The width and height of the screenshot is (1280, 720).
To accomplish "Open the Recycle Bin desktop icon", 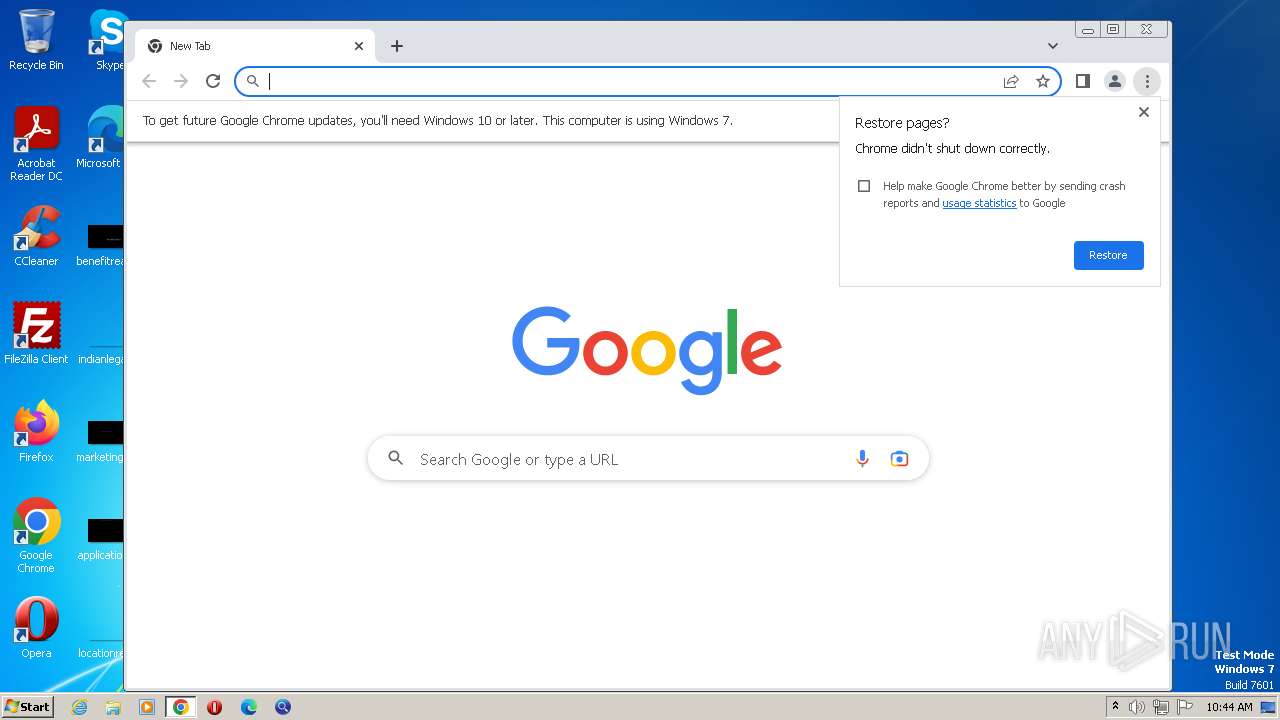I will coord(36,40).
